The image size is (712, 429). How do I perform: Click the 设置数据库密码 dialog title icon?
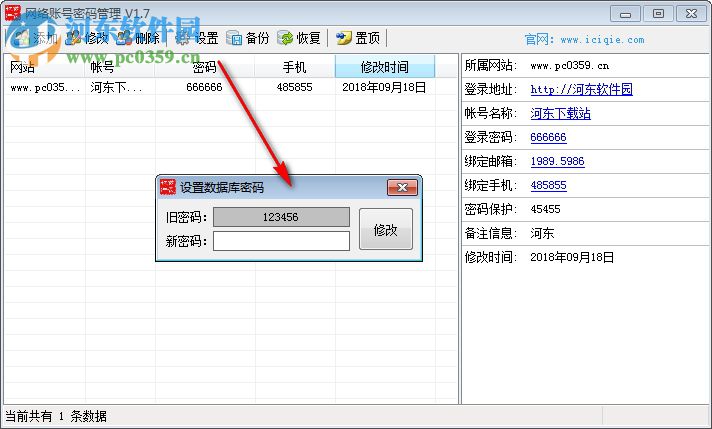tap(168, 187)
